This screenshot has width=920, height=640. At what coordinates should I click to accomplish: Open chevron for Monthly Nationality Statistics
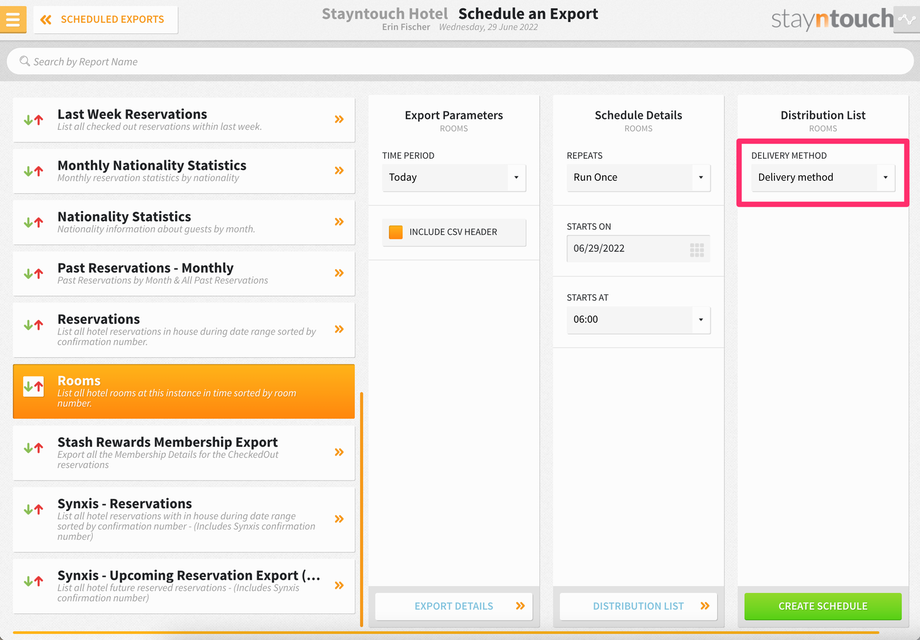click(x=339, y=171)
